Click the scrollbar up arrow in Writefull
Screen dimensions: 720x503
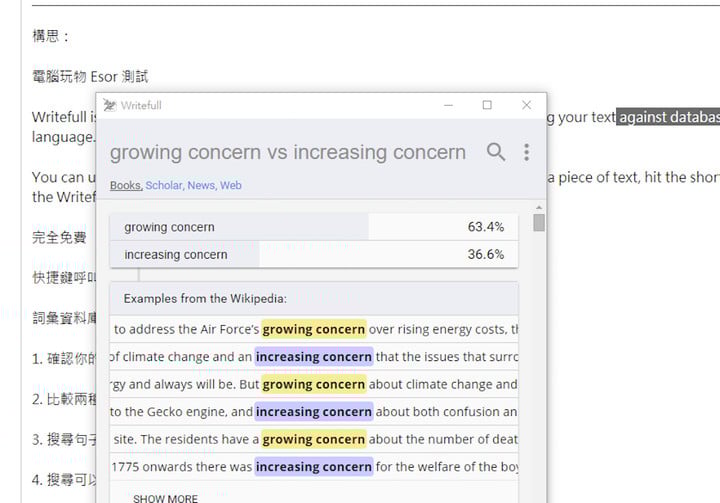coord(539,208)
